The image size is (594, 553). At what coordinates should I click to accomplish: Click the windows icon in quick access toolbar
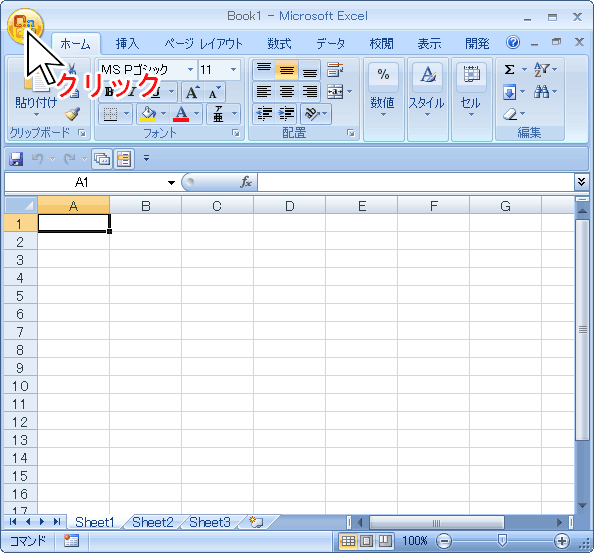[102, 159]
